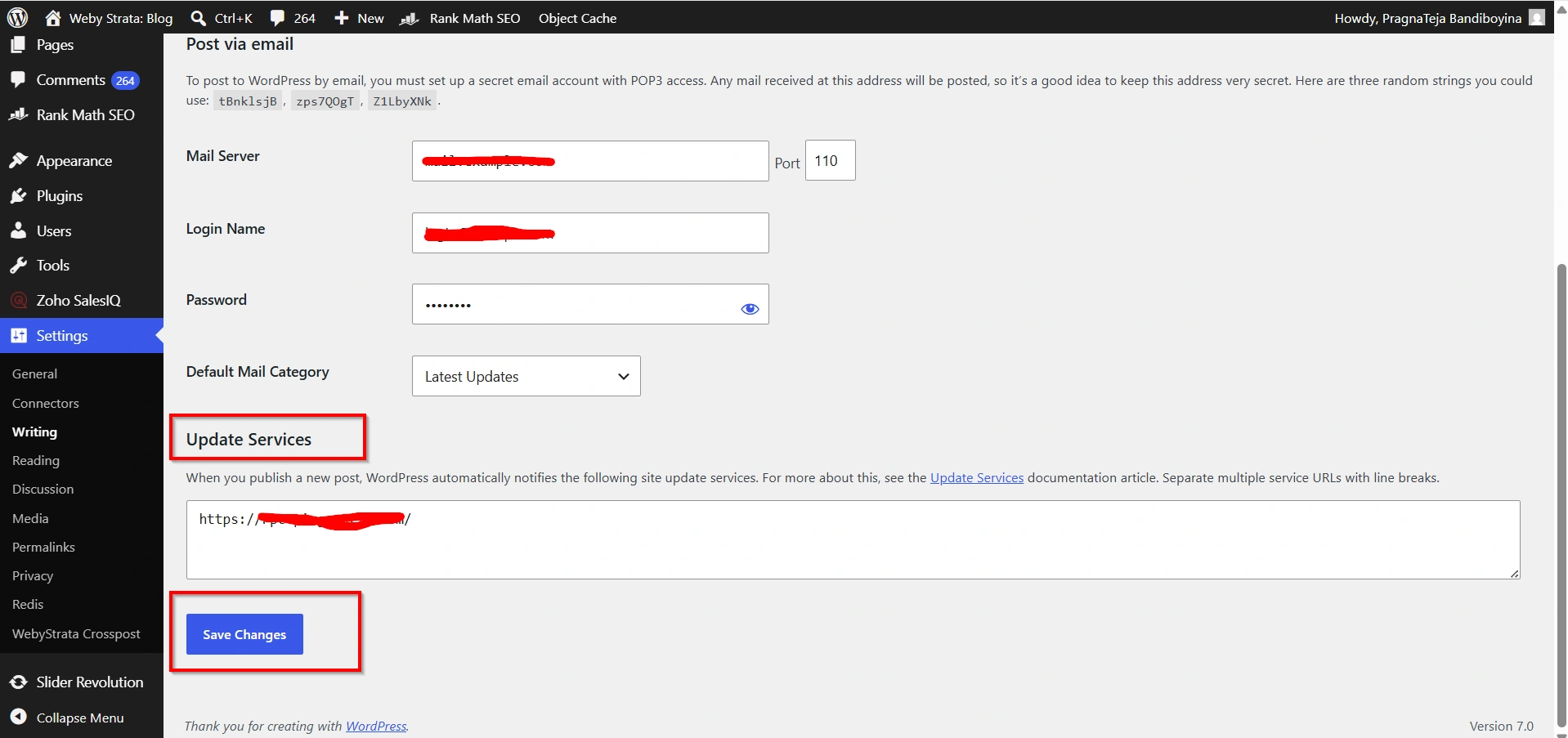Viewport: 1568px width, 738px height.
Task: Click the Rank Math SEO sidebar icon
Action: click(x=18, y=114)
